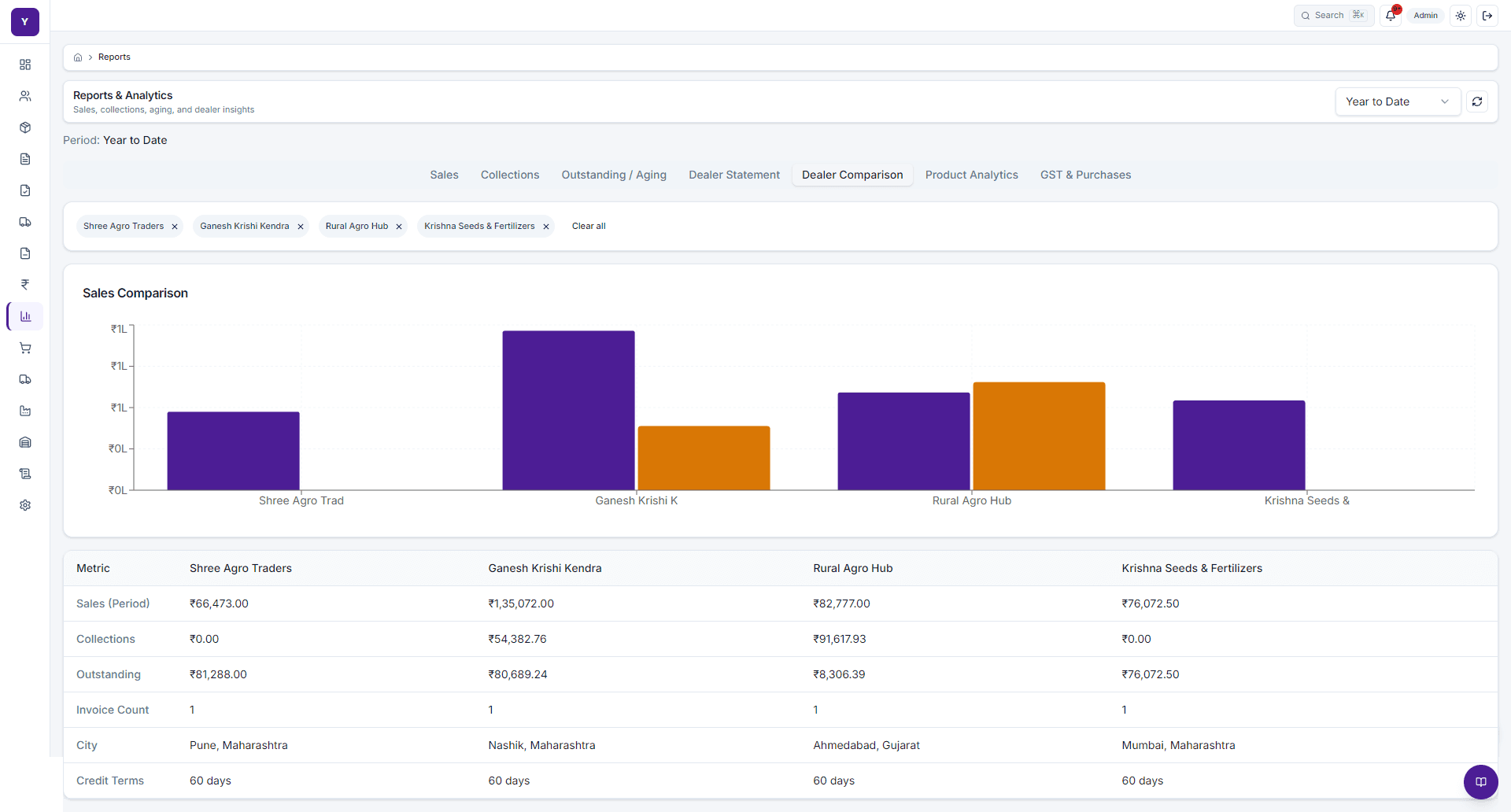Click the Clear all button
Screen dimensions: 1511x812
coord(589,227)
